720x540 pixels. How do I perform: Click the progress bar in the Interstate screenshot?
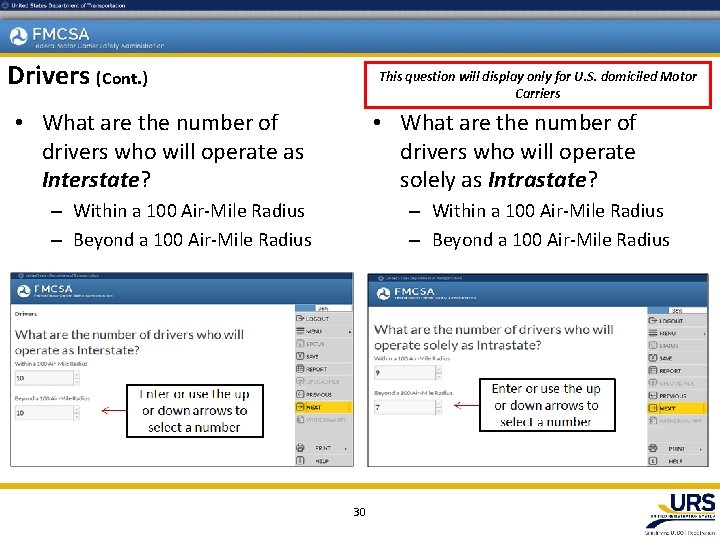click(324, 308)
